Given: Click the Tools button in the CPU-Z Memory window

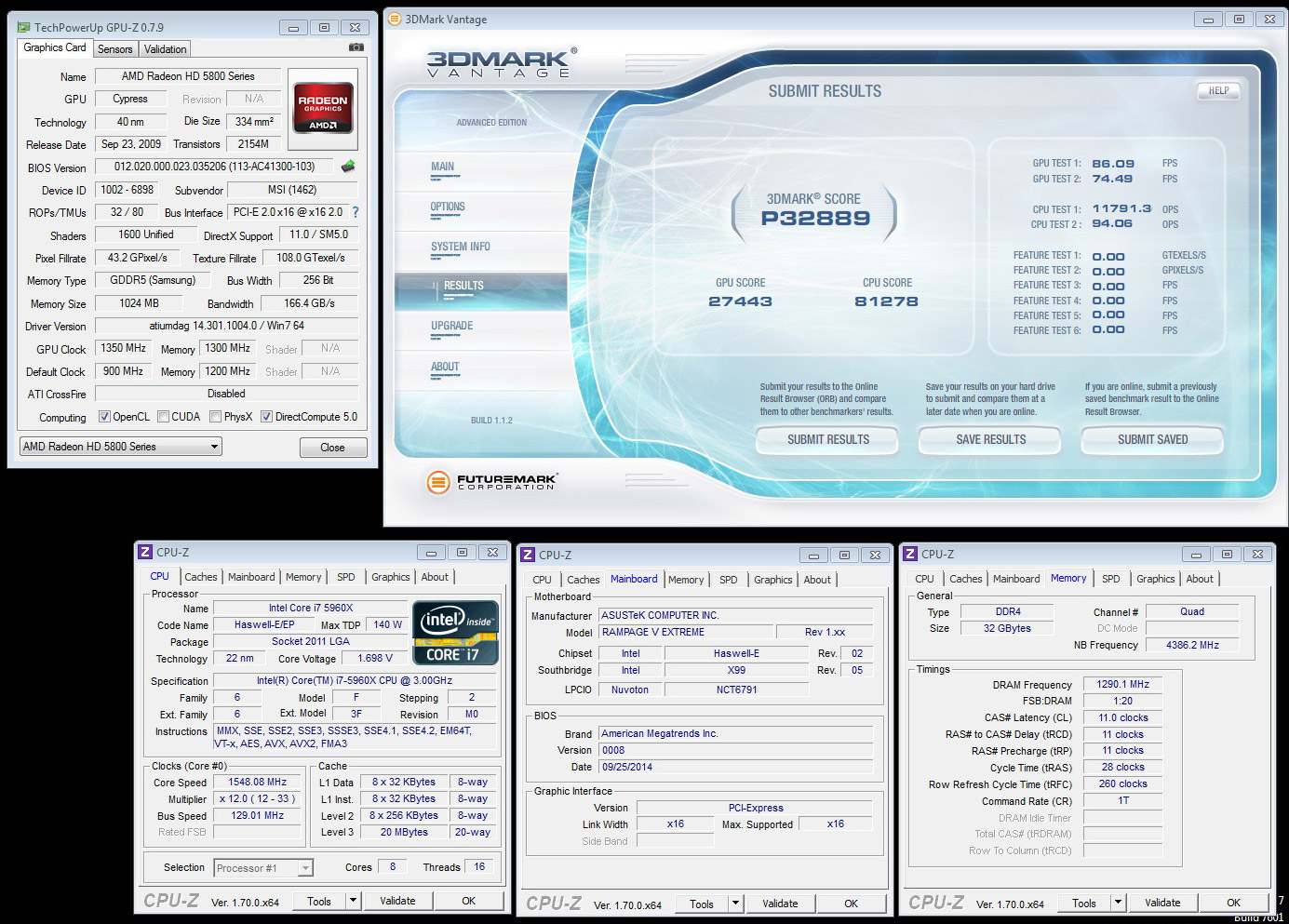Looking at the screenshot, I should coord(1084,903).
